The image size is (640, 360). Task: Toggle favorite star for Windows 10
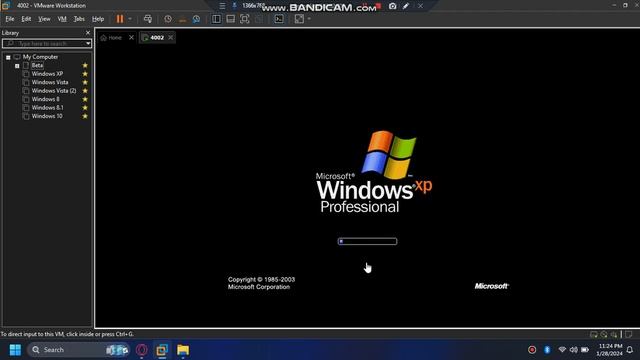tap(85, 116)
